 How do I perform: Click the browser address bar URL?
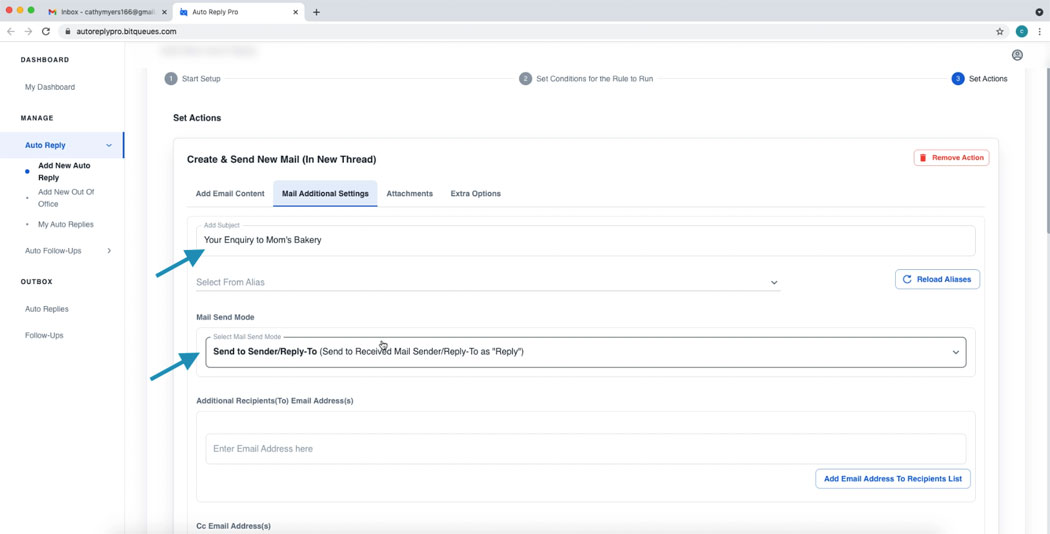pyautogui.click(x=126, y=31)
